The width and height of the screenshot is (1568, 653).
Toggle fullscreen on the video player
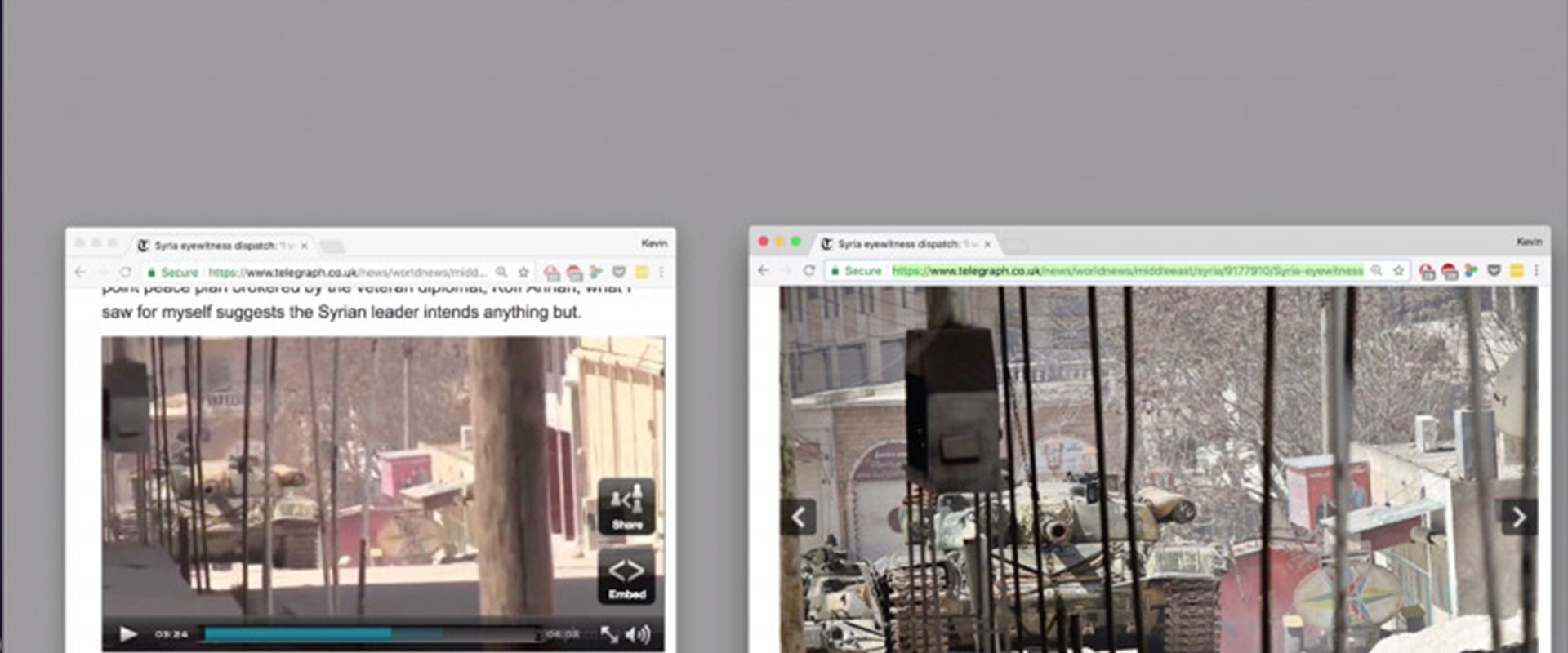point(608,634)
